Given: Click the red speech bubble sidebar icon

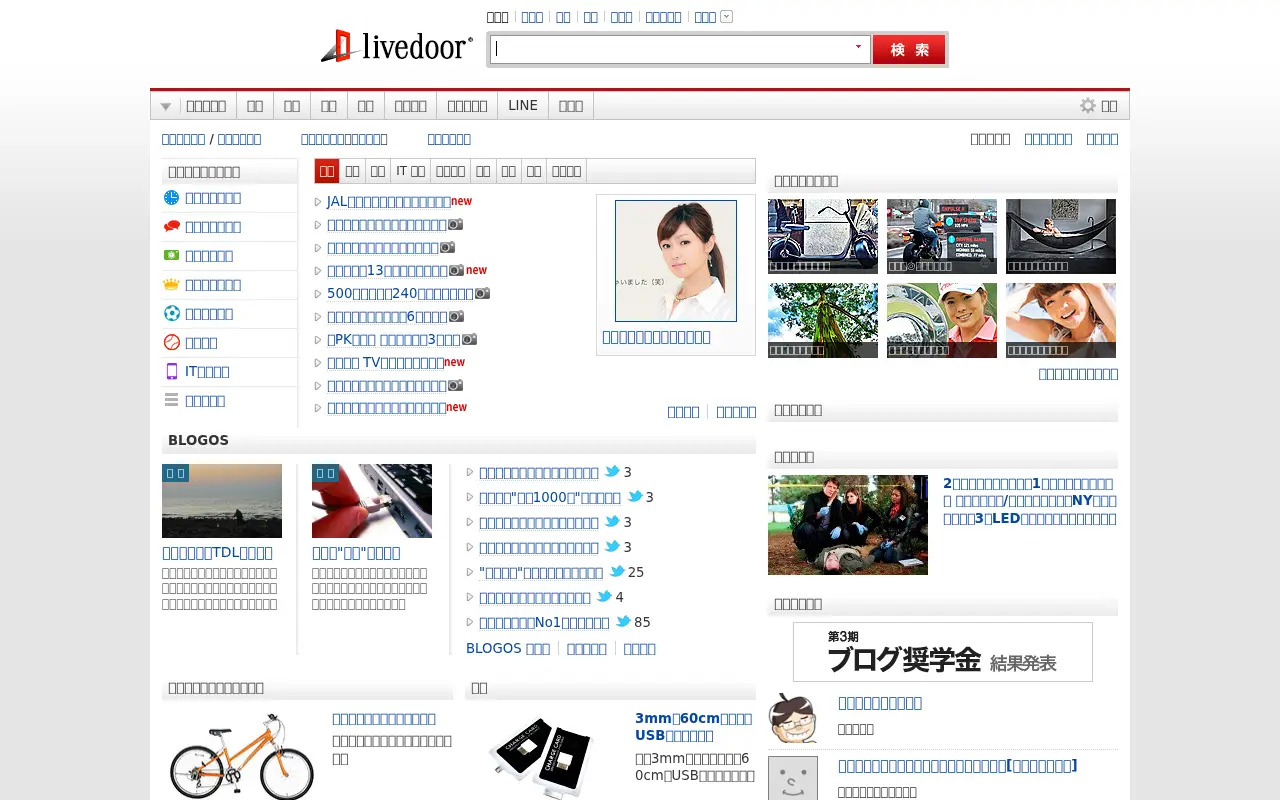Looking at the screenshot, I should click(x=172, y=227).
